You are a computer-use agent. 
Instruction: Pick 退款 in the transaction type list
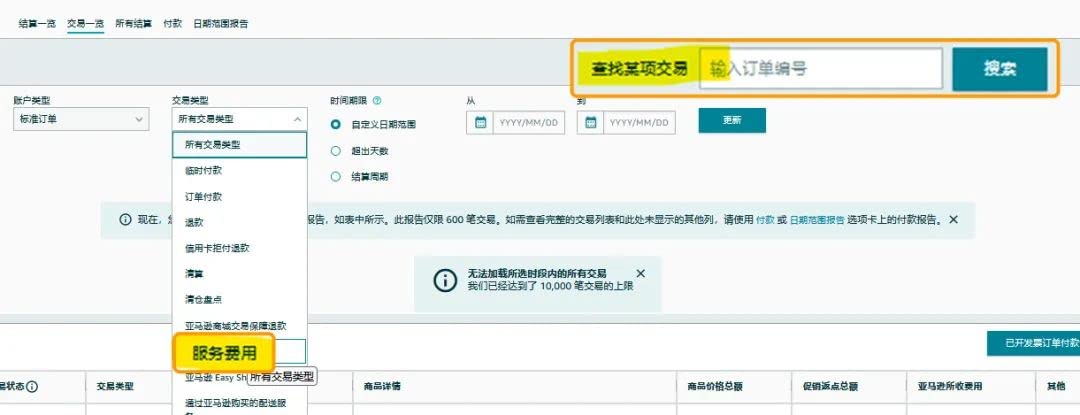[194, 222]
